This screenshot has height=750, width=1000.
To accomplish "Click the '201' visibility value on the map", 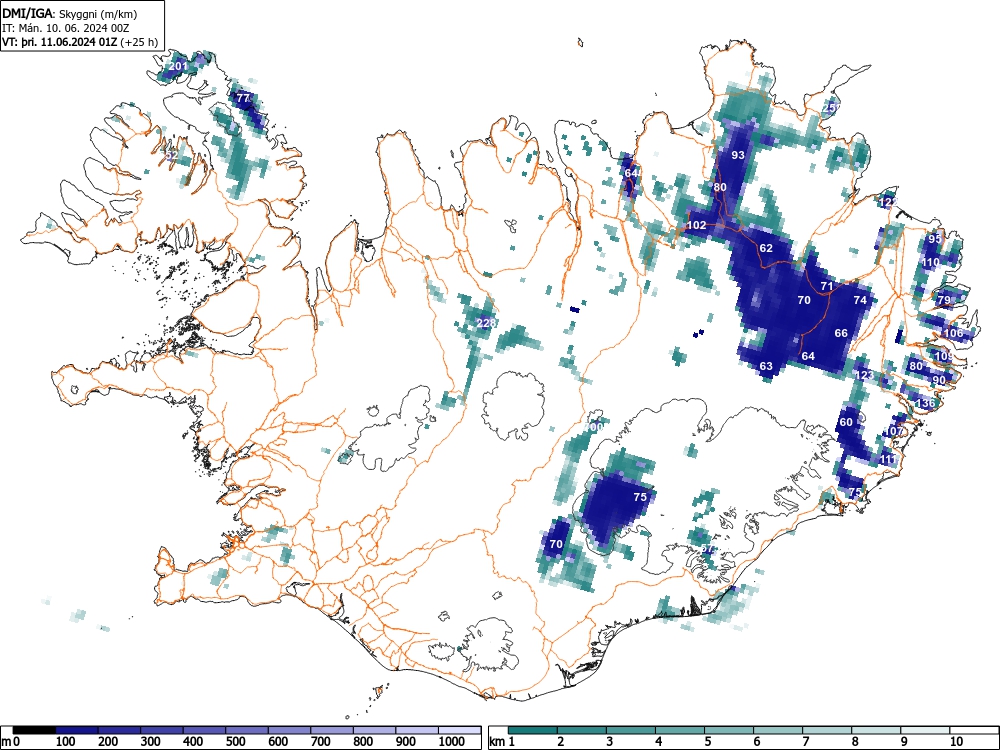I will pos(178,66).
